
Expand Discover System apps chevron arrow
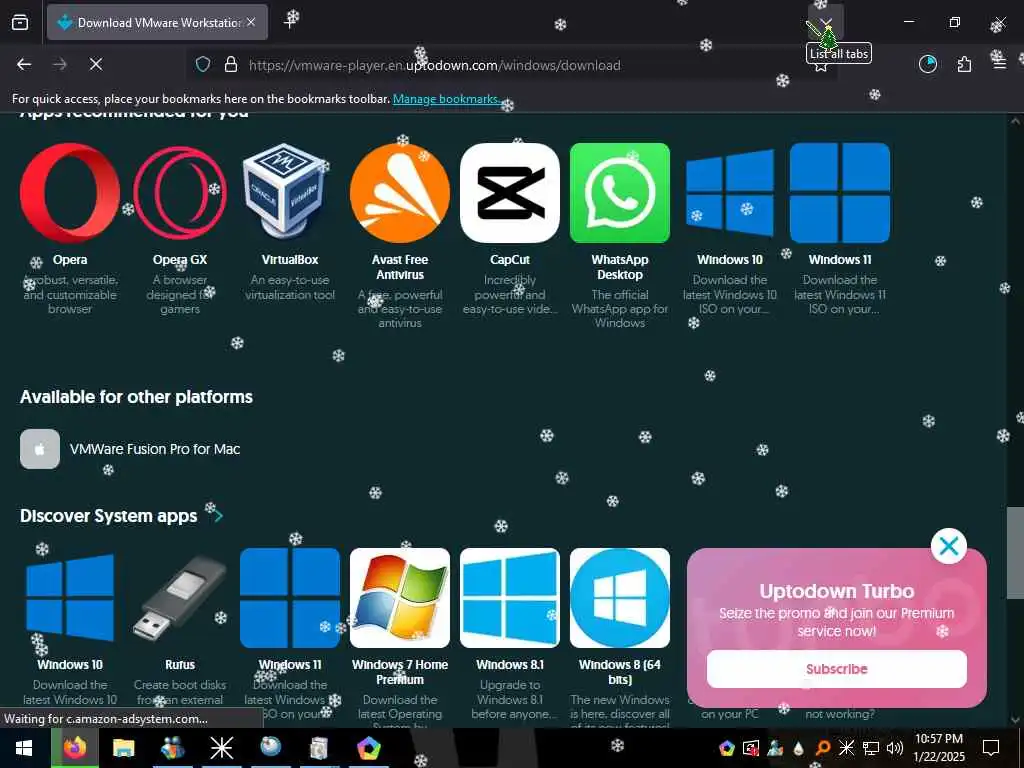pyautogui.click(x=218, y=516)
